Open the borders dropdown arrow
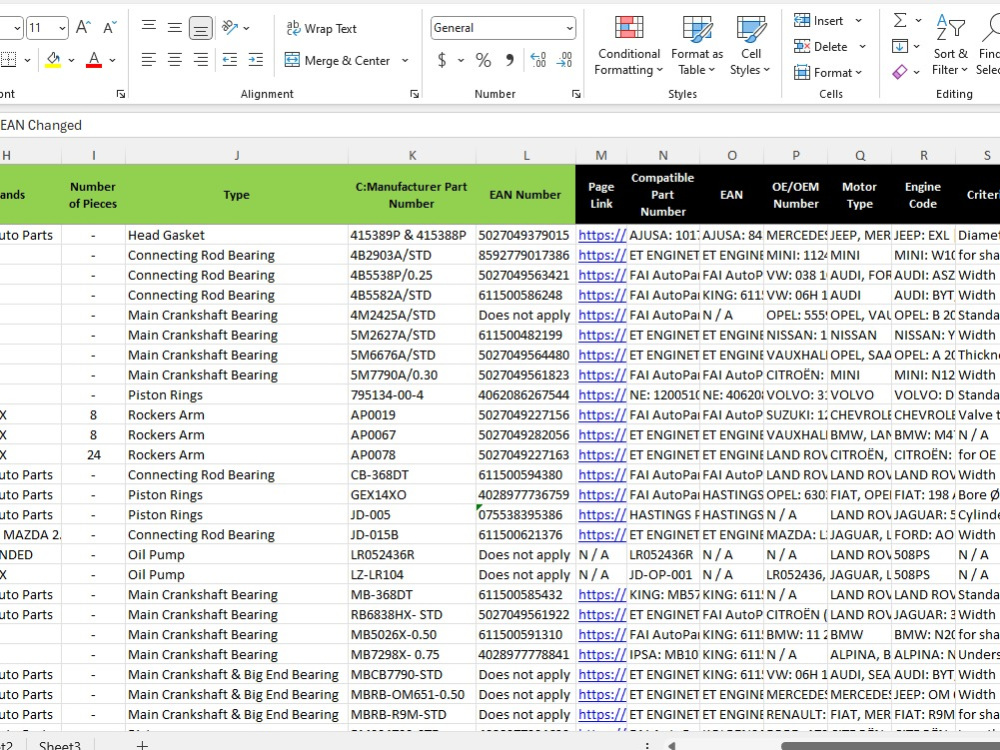Screen dimensions: 1000x750 pyautogui.click(x=27, y=61)
